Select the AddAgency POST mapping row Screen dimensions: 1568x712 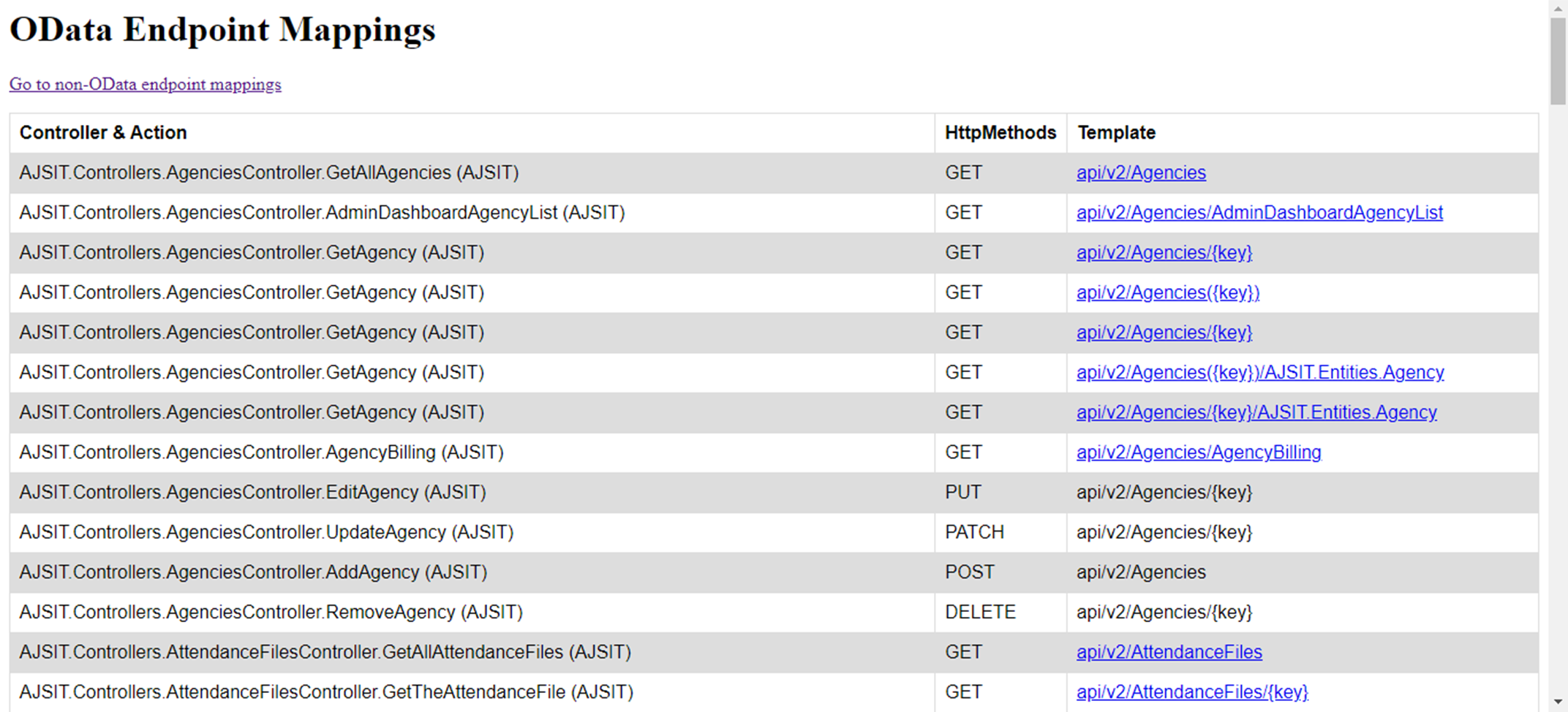pyautogui.click(x=468, y=572)
